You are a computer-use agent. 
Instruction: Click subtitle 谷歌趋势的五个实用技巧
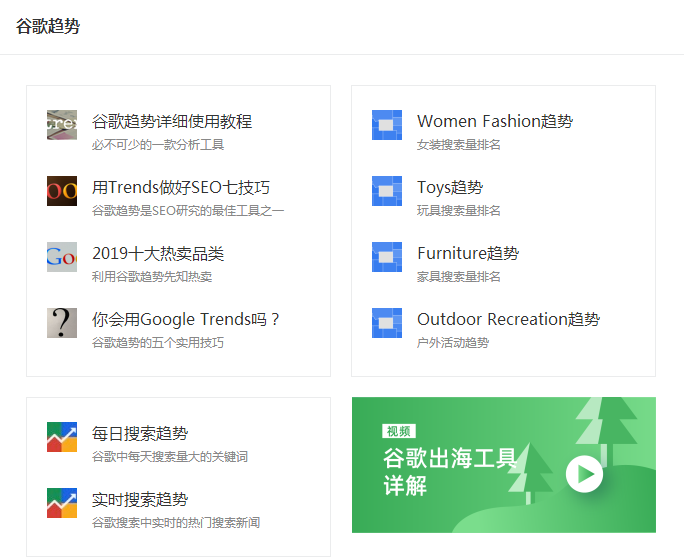158,343
